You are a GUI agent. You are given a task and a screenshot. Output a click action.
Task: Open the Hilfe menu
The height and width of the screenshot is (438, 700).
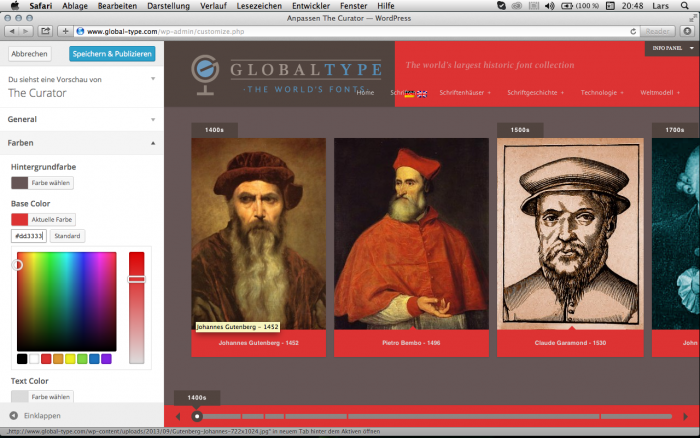click(386, 6)
